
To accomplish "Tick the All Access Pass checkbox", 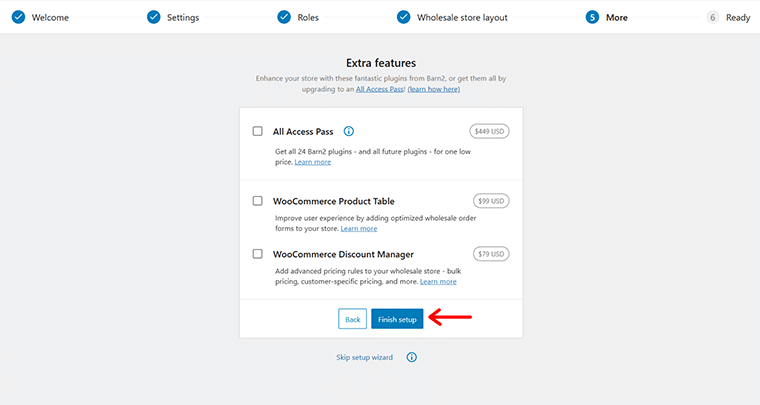I will click(258, 131).
